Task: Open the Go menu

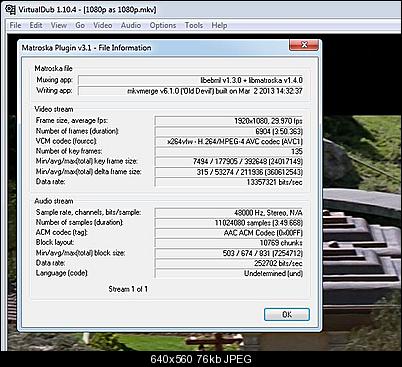Action: (x=80, y=25)
